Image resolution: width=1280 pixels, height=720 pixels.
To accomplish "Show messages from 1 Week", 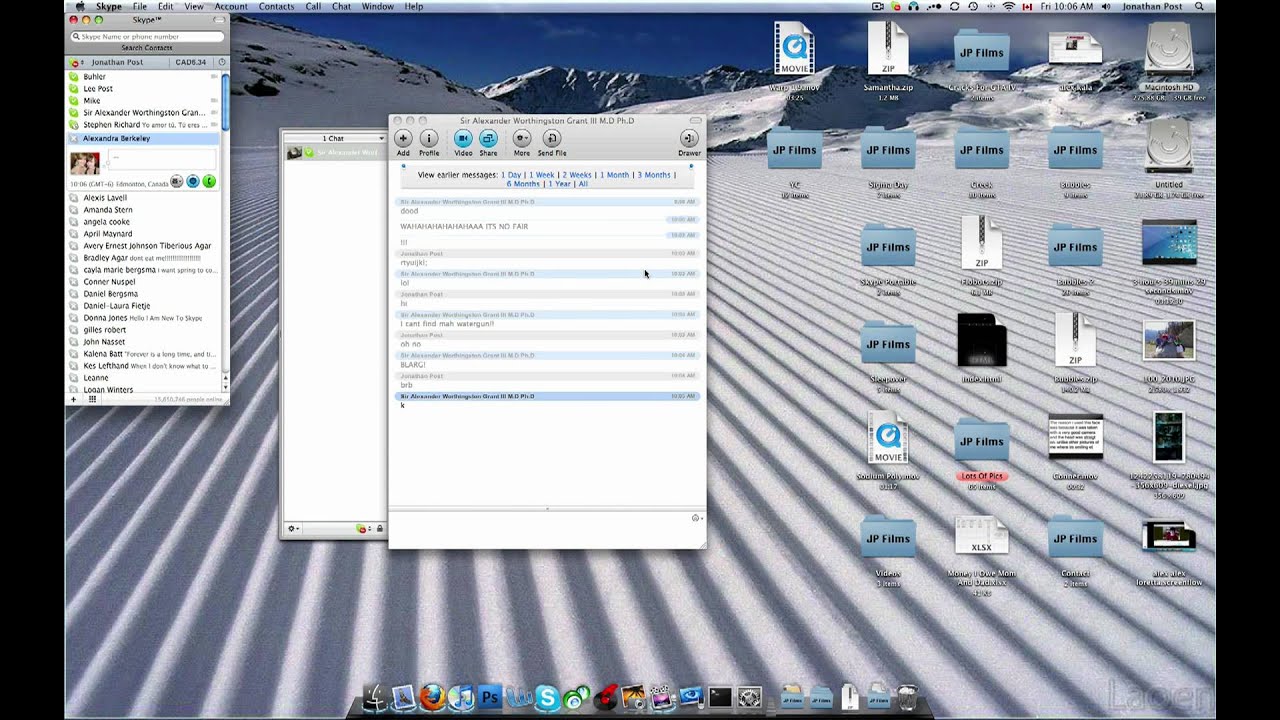I will pyautogui.click(x=541, y=175).
